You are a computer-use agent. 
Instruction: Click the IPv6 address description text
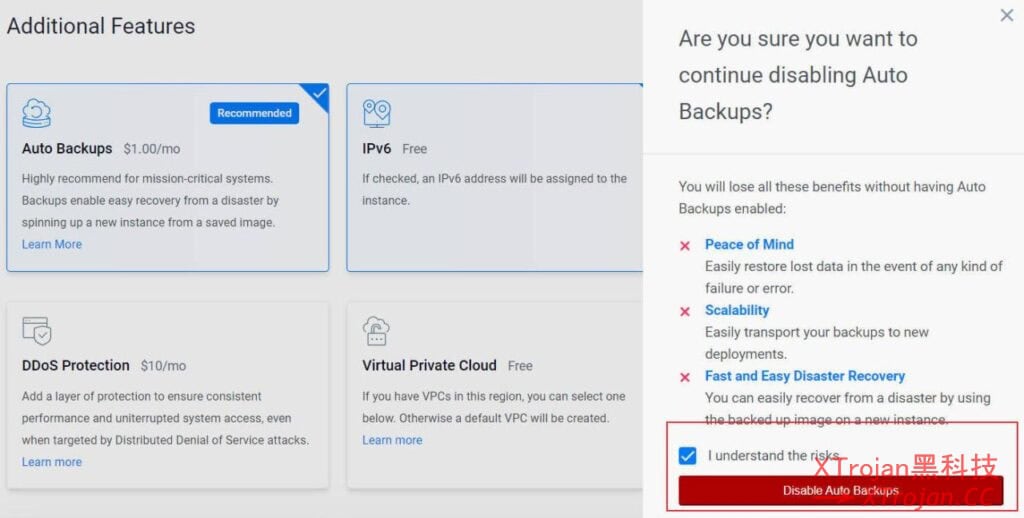[x=494, y=189]
